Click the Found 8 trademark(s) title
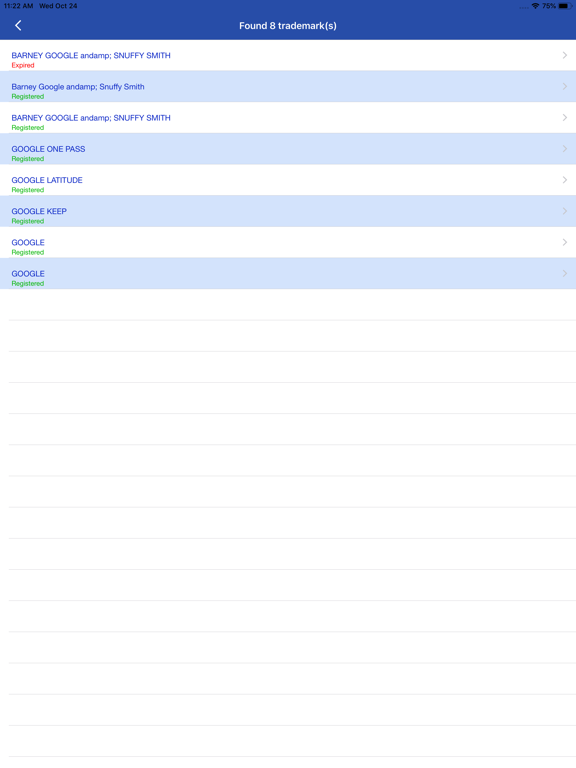The width and height of the screenshot is (576, 768). pos(288,25)
